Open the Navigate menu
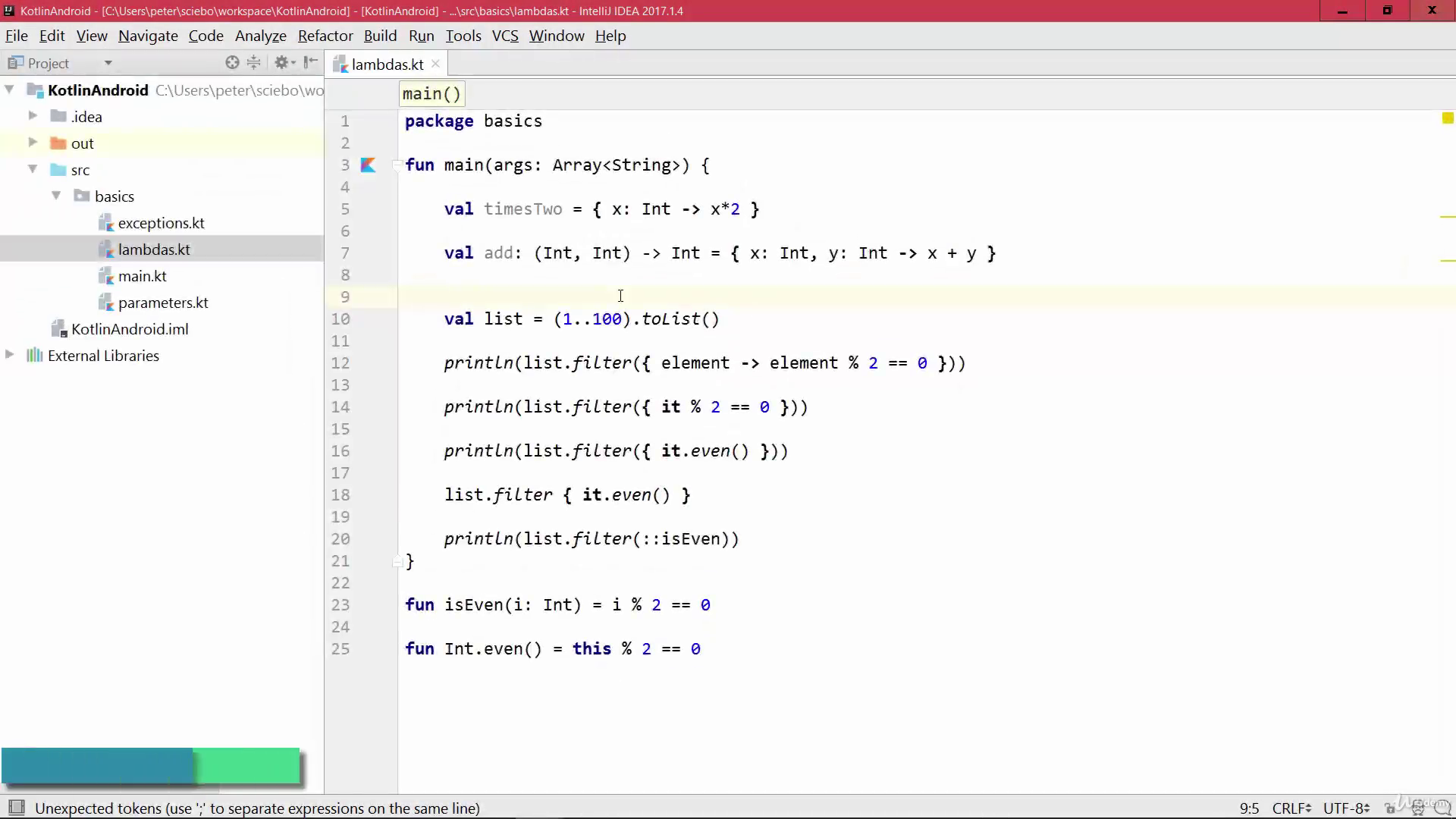This screenshot has height=819, width=1456. point(148,36)
